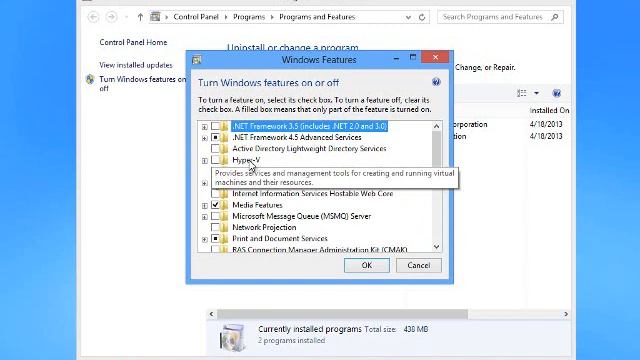The width and height of the screenshot is (640, 360).
Task: Select Internet Information Services Hostable Web Core
Action: (x=313, y=193)
